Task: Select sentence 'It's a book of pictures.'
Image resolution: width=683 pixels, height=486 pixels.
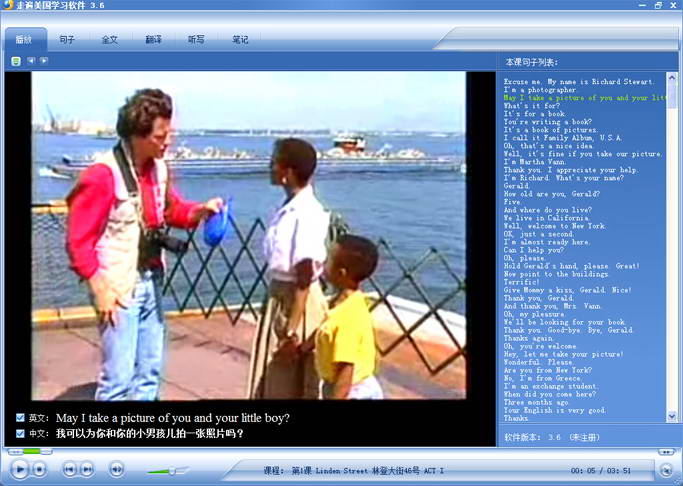Action: pos(551,130)
